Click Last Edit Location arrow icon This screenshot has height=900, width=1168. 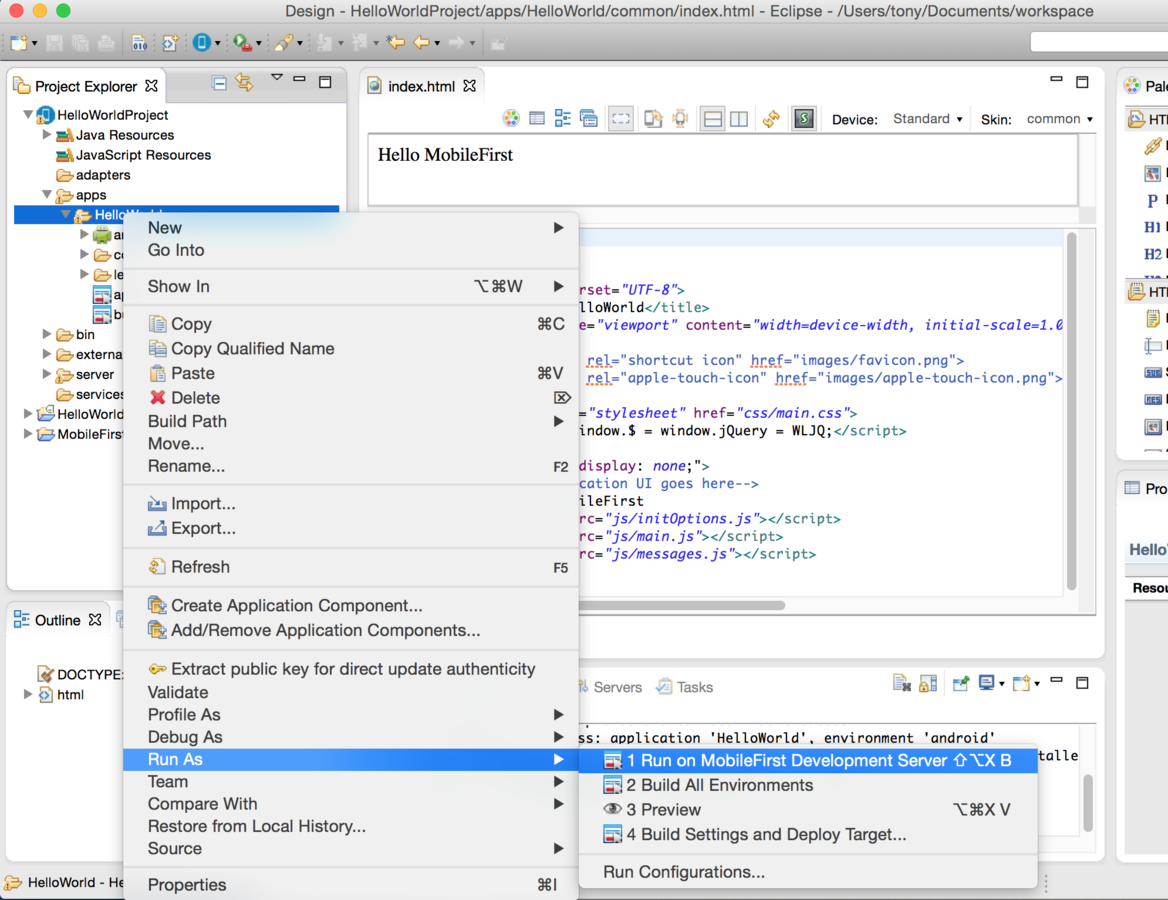[x=396, y=42]
